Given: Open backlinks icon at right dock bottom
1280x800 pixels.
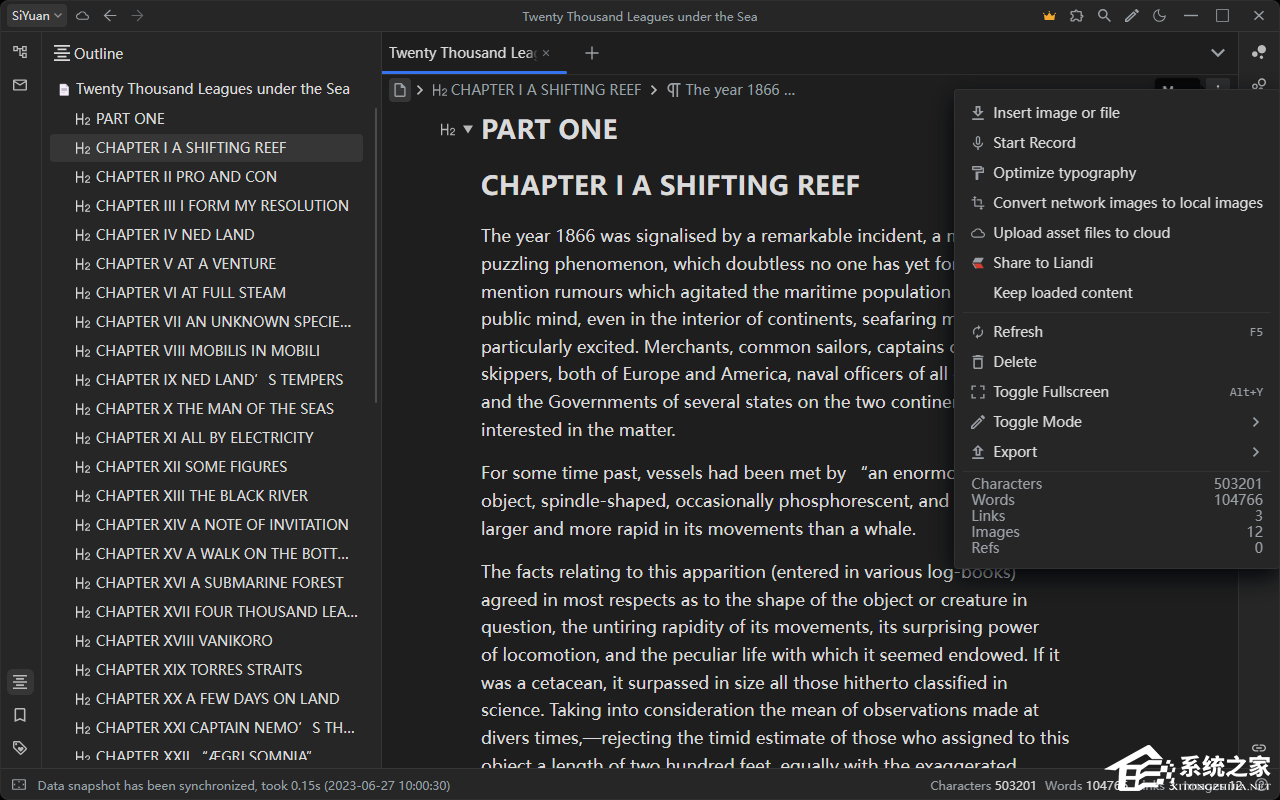Looking at the screenshot, I should [1259, 748].
